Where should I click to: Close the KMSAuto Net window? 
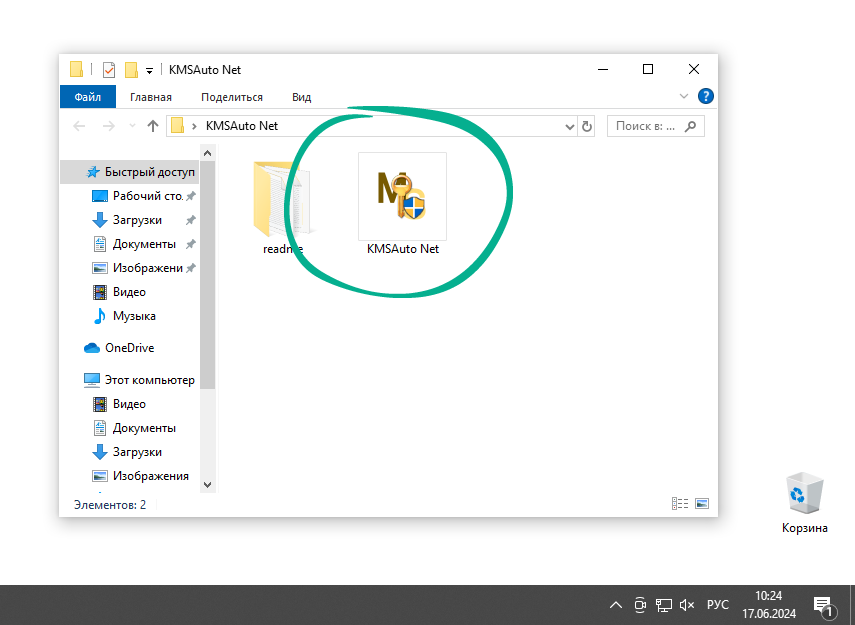(x=694, y=69)
